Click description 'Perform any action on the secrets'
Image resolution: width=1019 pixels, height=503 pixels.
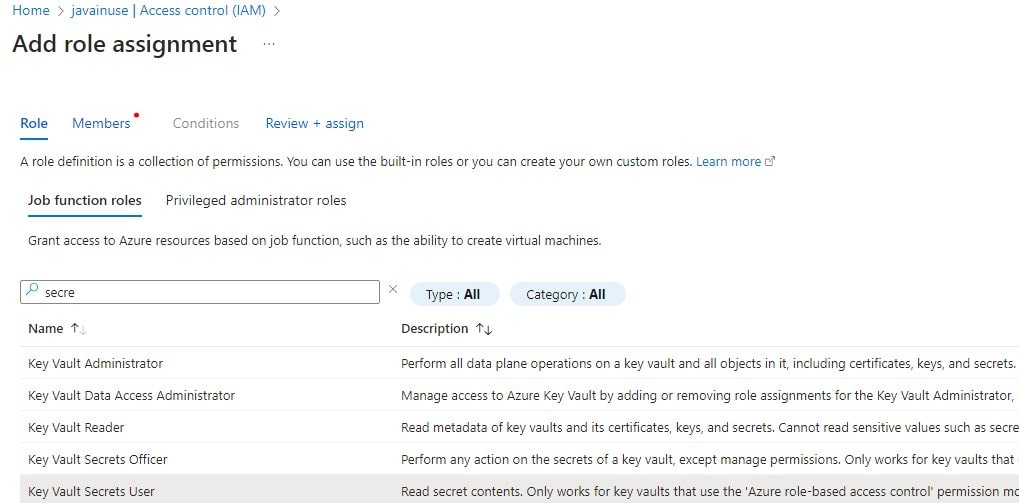click(708, 459)
